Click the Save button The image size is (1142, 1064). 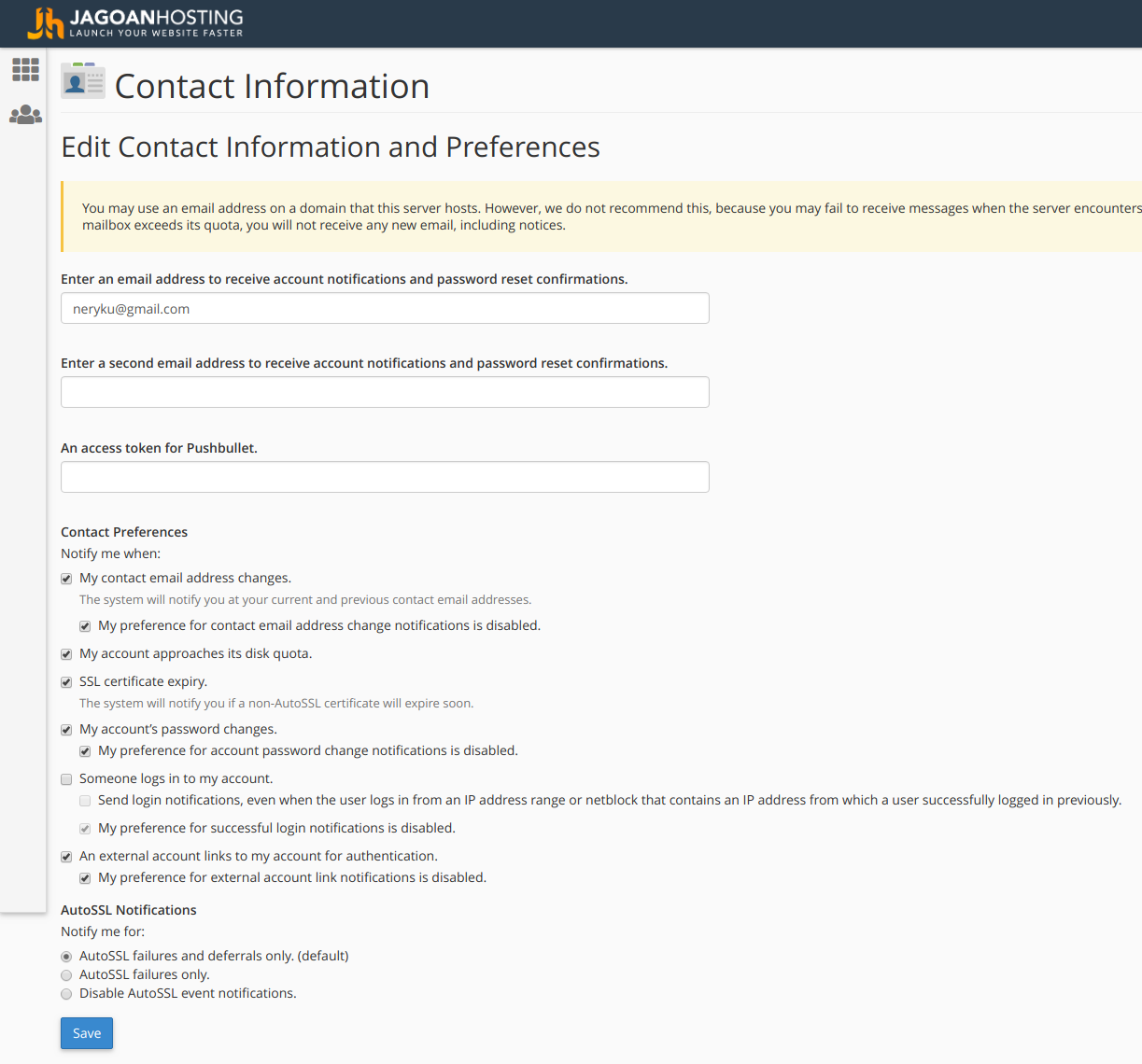[x=87, y=1033]
